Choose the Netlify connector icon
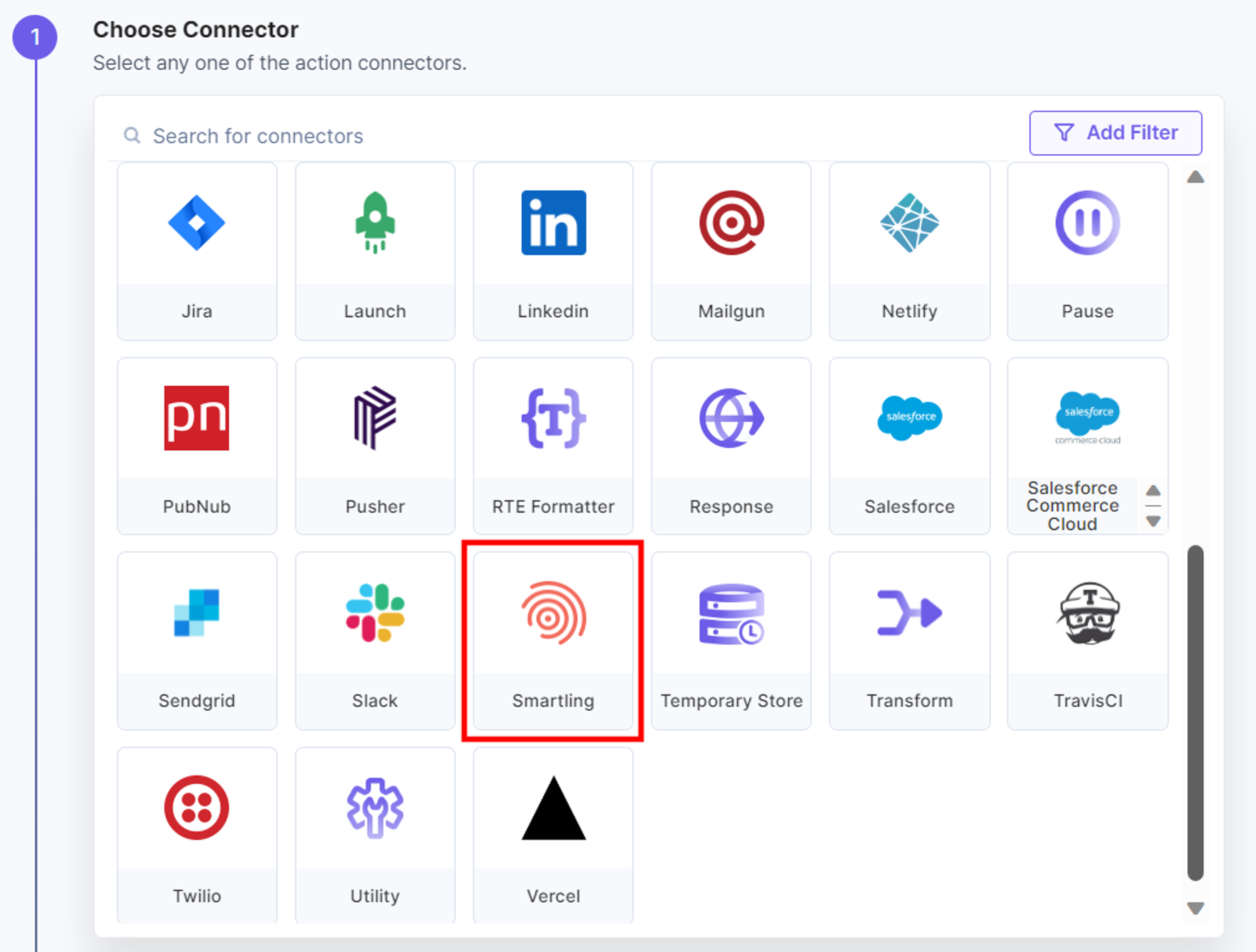 (x=910, y=222)
